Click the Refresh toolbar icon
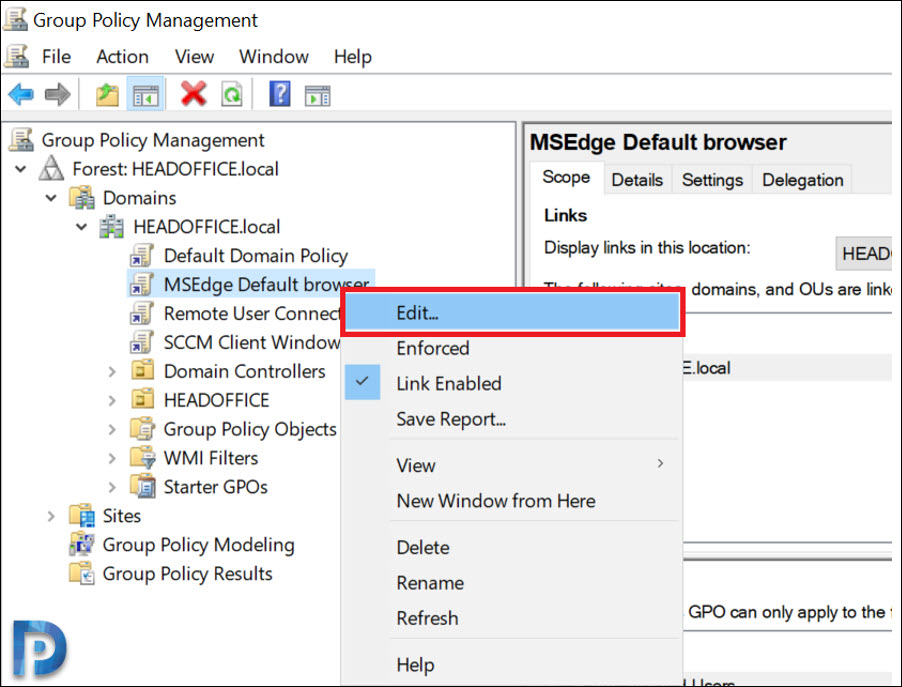The width and height of the screenshot is (902, 687). tap(231, 94)
